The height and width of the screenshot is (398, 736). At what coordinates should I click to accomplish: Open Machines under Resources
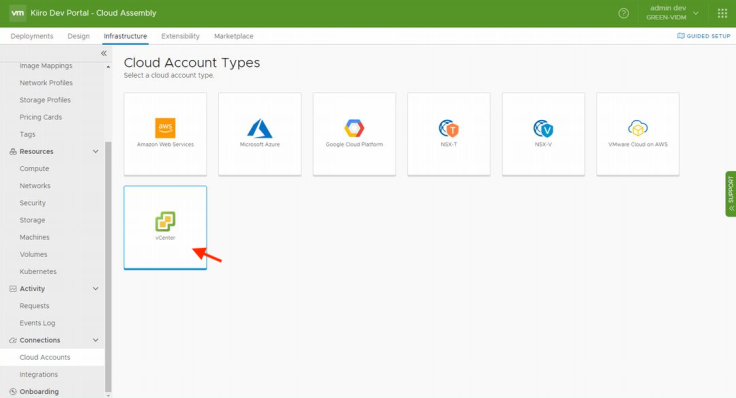click(34, 237)
